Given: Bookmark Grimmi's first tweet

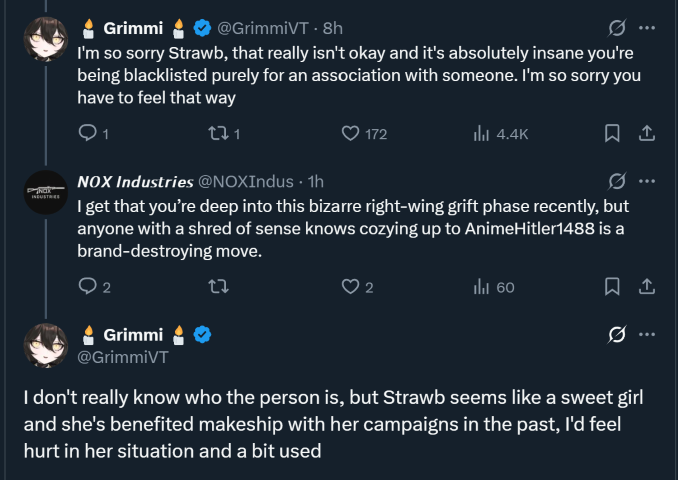Looking at the screenshot, I should pyautogui.click(x=612, y=133).
